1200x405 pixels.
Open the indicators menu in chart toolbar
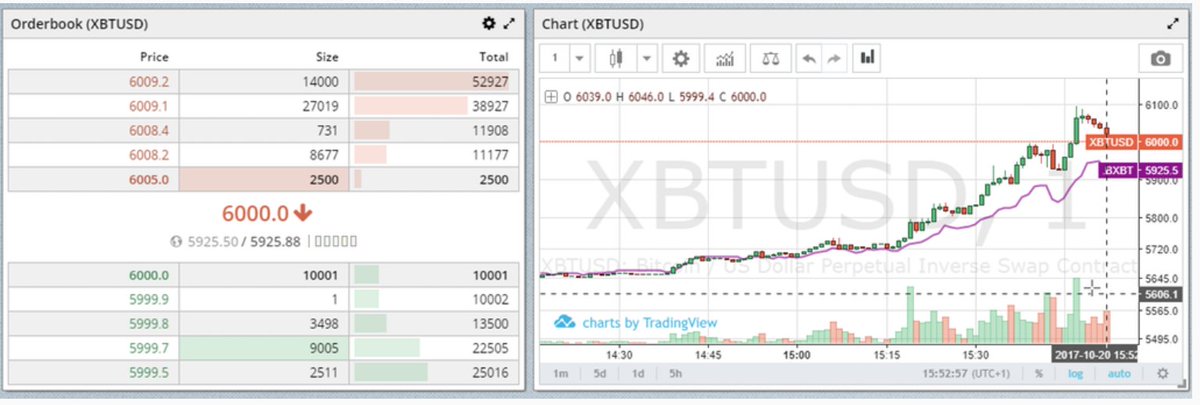click(x=725, y=58)
